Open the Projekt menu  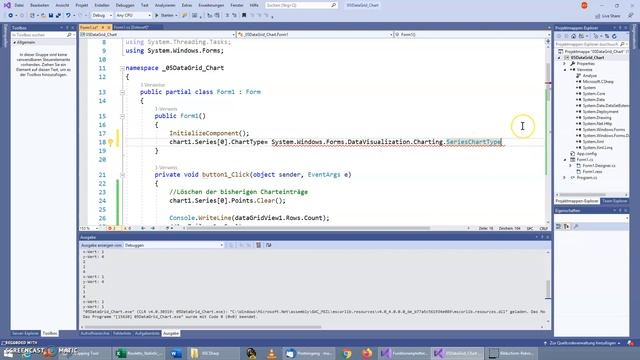click(x=82, y=5)
